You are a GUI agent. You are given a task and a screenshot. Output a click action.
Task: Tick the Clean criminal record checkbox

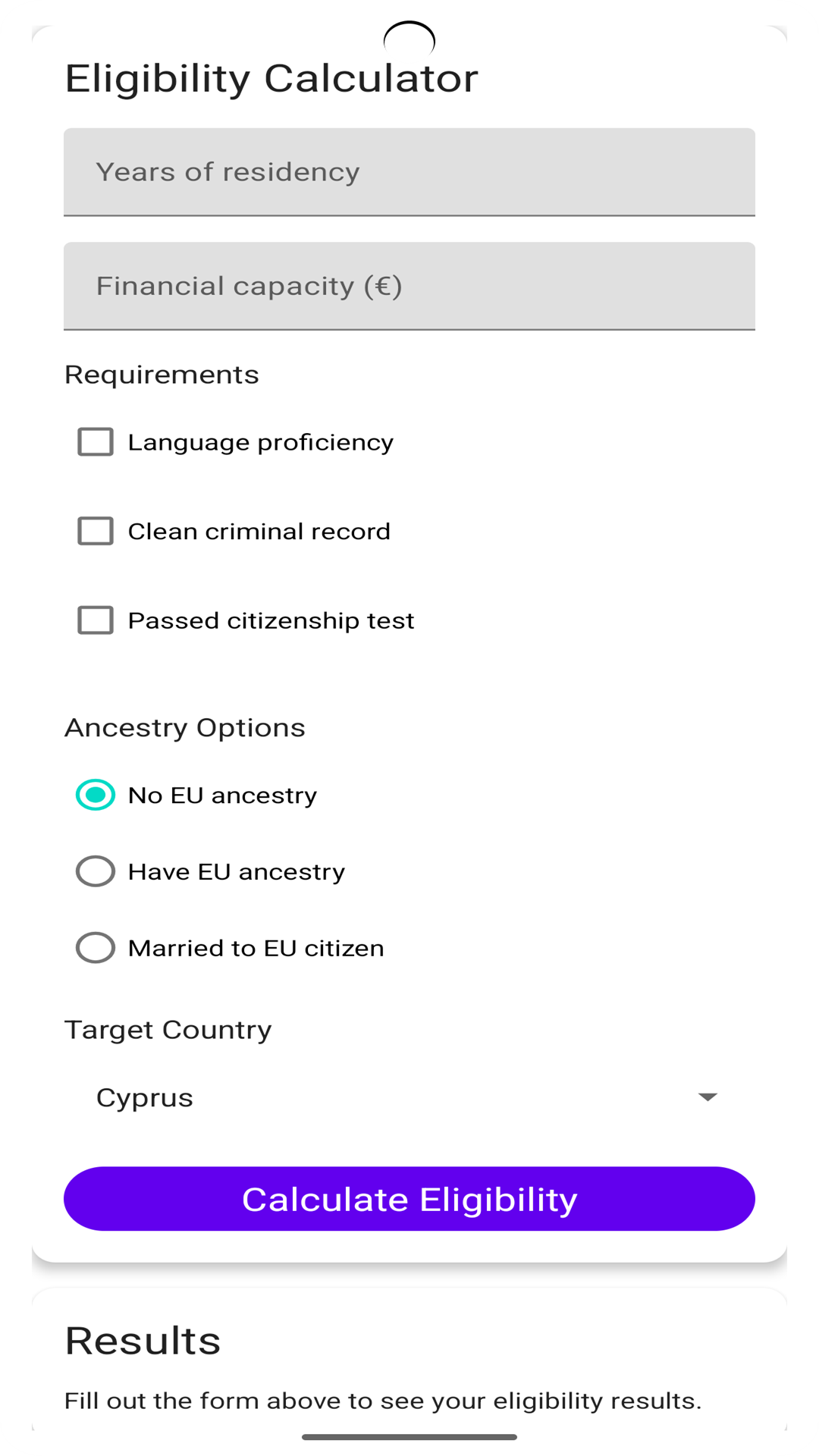pyautogui.click(x=96, y=532)
